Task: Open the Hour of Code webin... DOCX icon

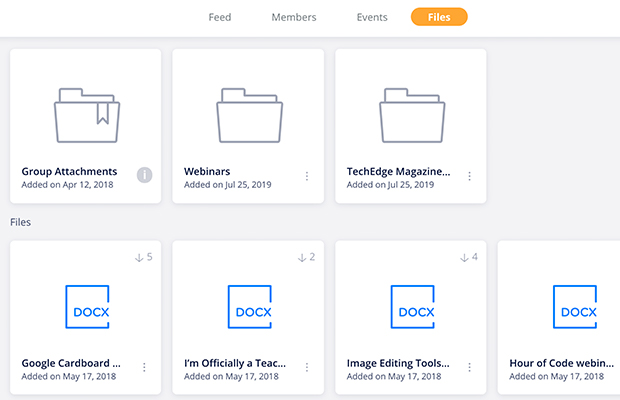Action: pos(575,307)
